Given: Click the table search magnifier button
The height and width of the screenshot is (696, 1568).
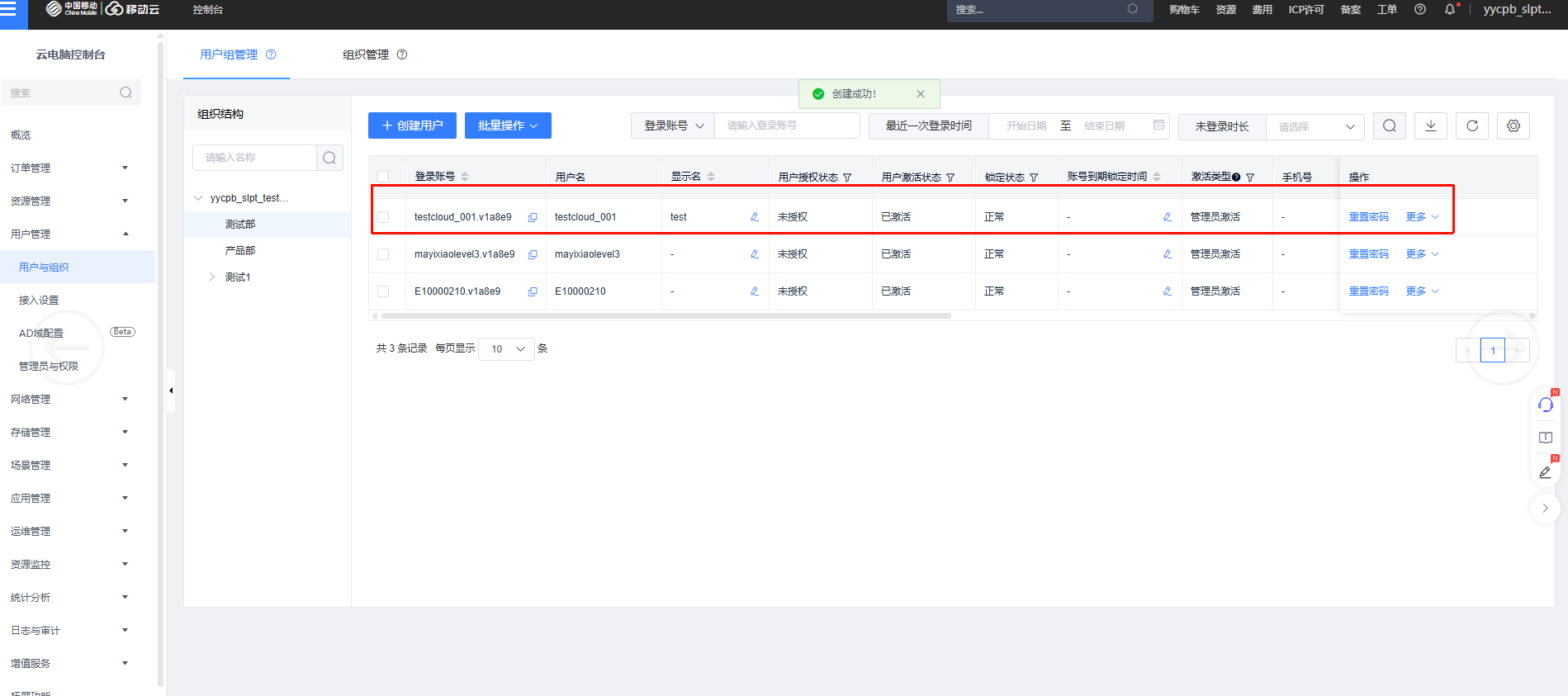Looking at the screenshot, I should pos(1390,125).
